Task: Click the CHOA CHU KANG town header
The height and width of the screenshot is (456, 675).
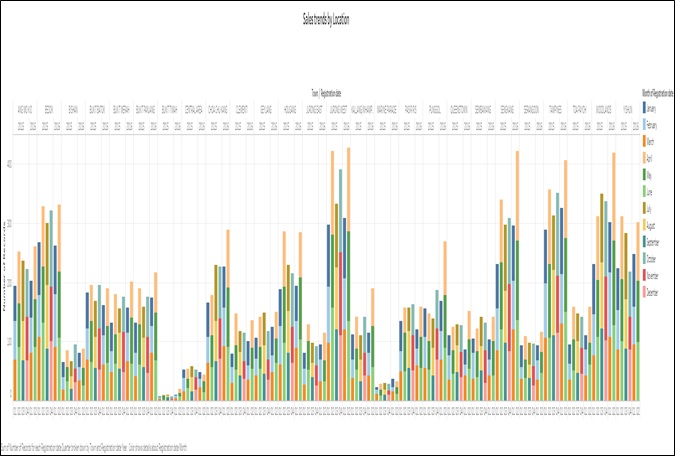Action: click(x=217, y=110)
